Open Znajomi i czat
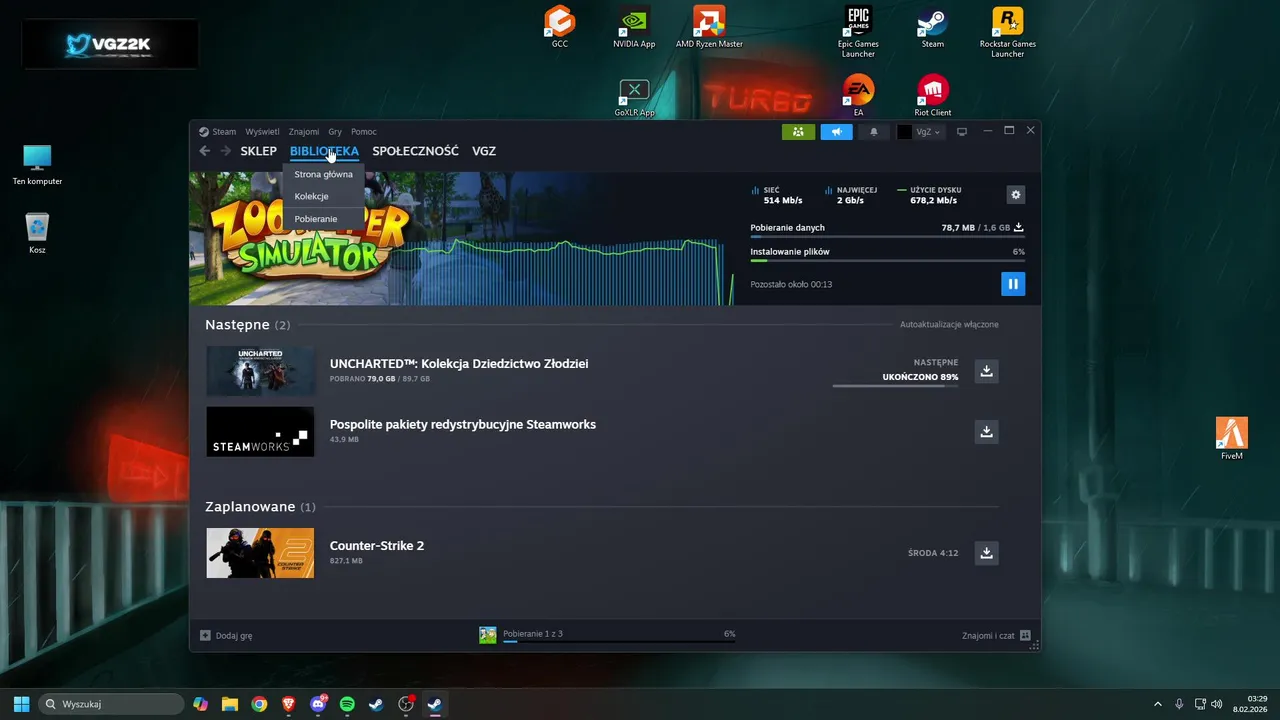1280x720 pixels. coord(996,635)
